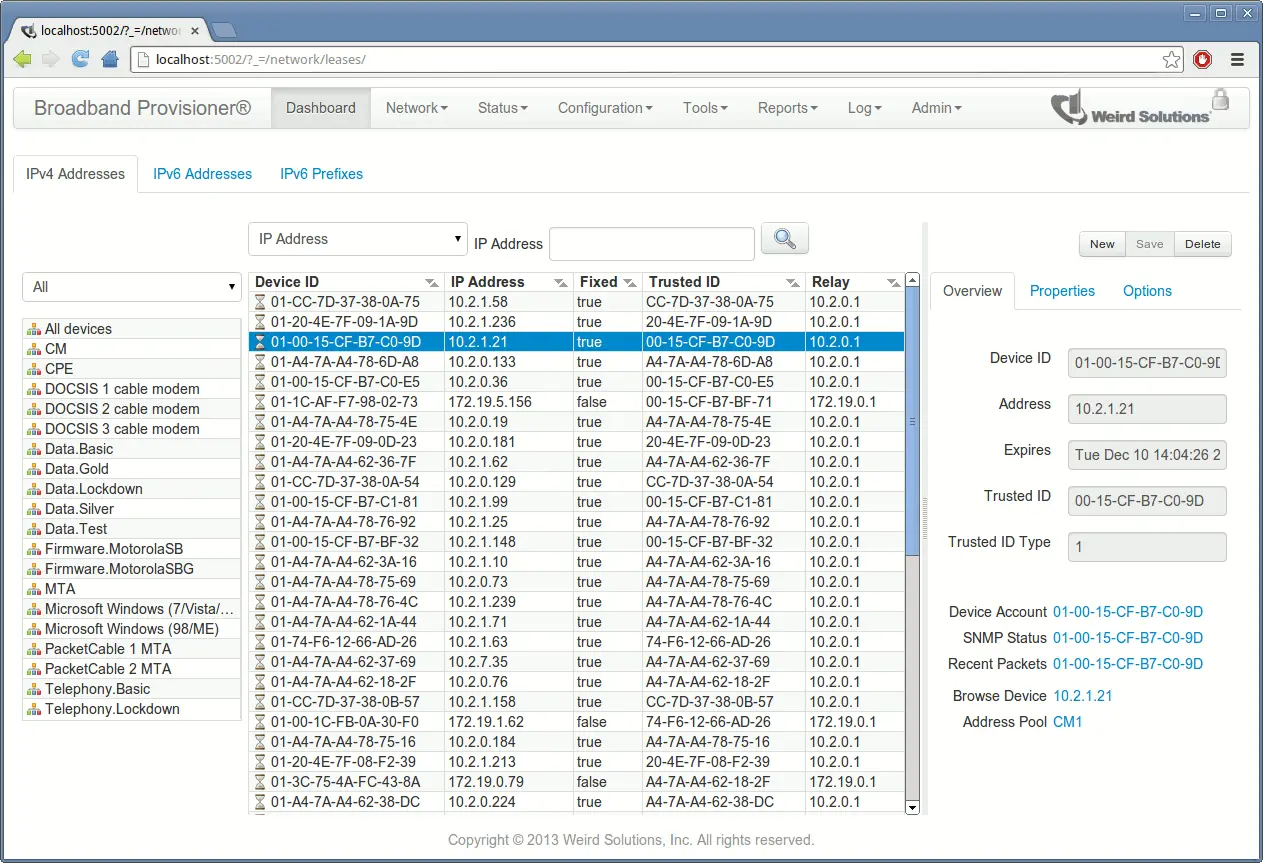Image resolution: width=1263 pixels, height=863 pixels.
Task: Open the Reports menu
Action: (x=787, y=107)
